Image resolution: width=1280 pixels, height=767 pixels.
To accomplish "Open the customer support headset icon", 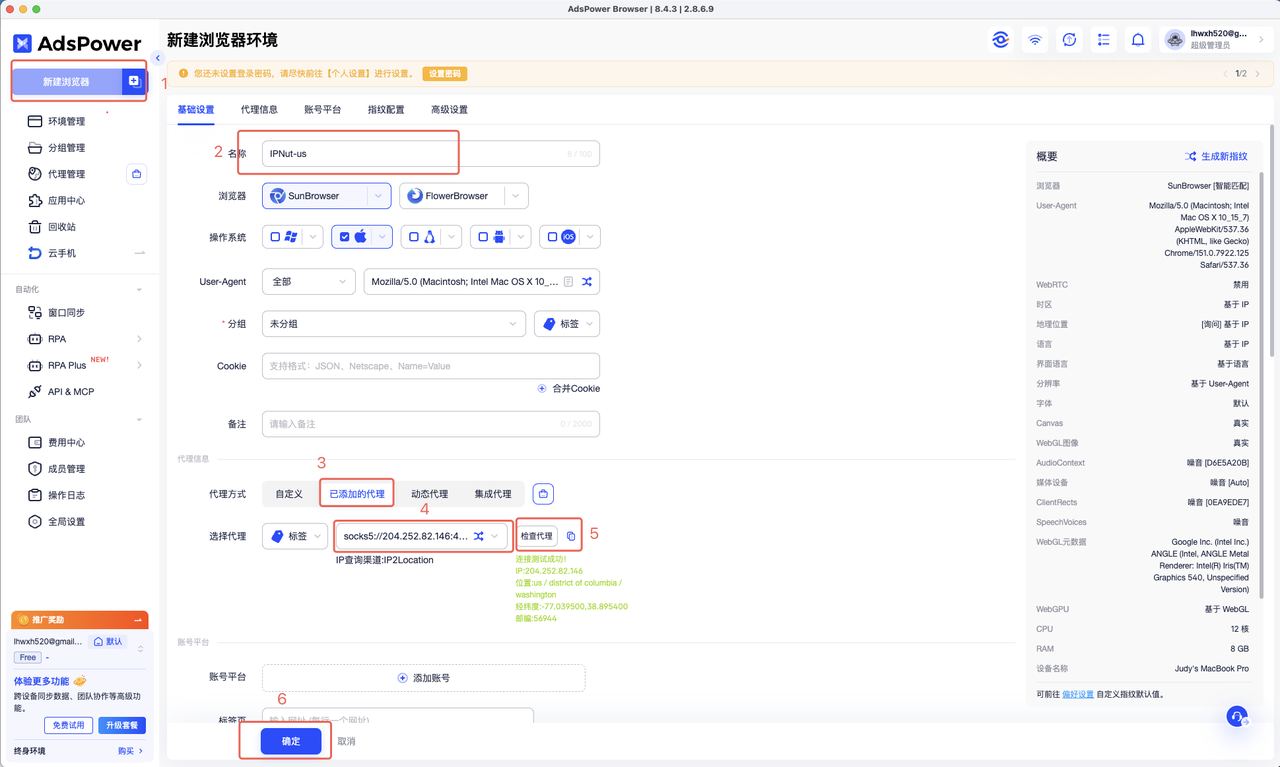I will pos(1237,716).
